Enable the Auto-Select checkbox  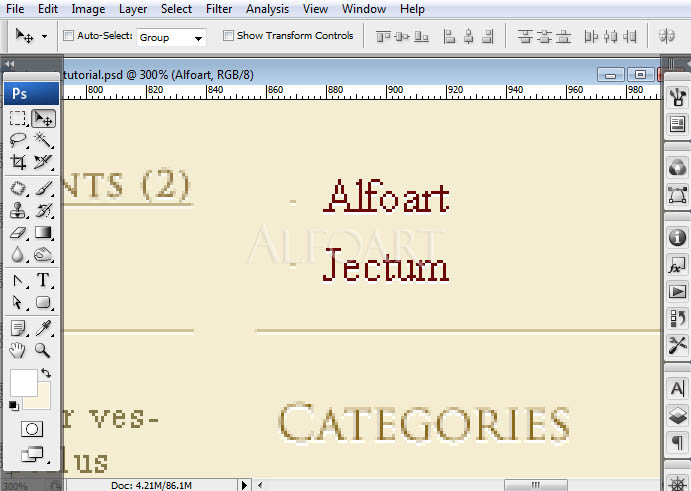click(x=68, y=36)
